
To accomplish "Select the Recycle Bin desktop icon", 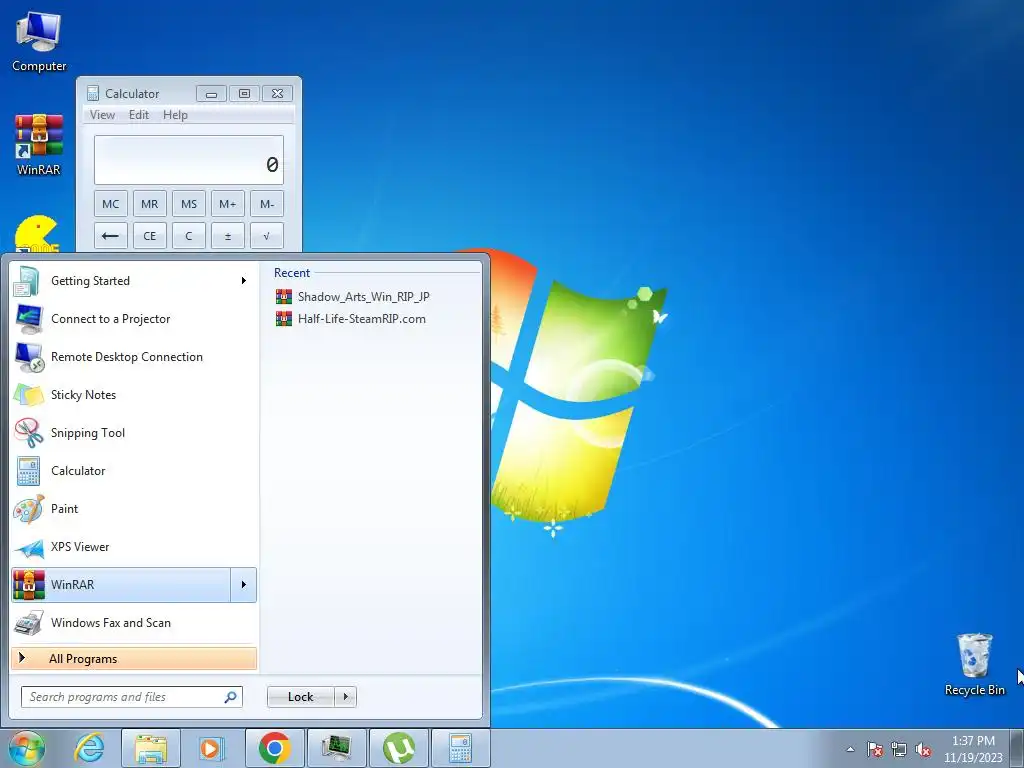I will tap(974, 665).
